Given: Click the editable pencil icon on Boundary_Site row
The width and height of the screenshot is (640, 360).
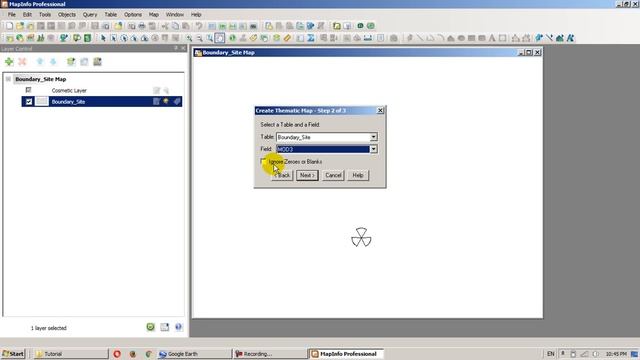Looking at the screenshot, I should tap(156, 101).
